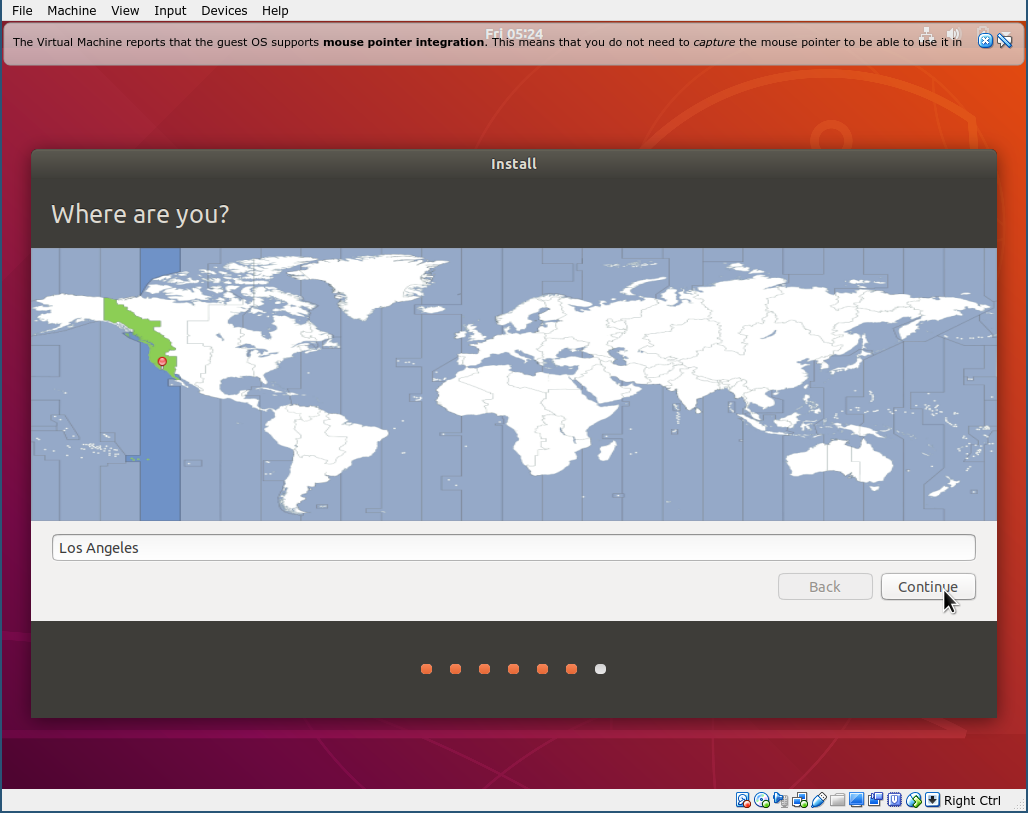1028x813 pixels.
Task: Click the mouse integration status icon
Action: click(913, 800)
